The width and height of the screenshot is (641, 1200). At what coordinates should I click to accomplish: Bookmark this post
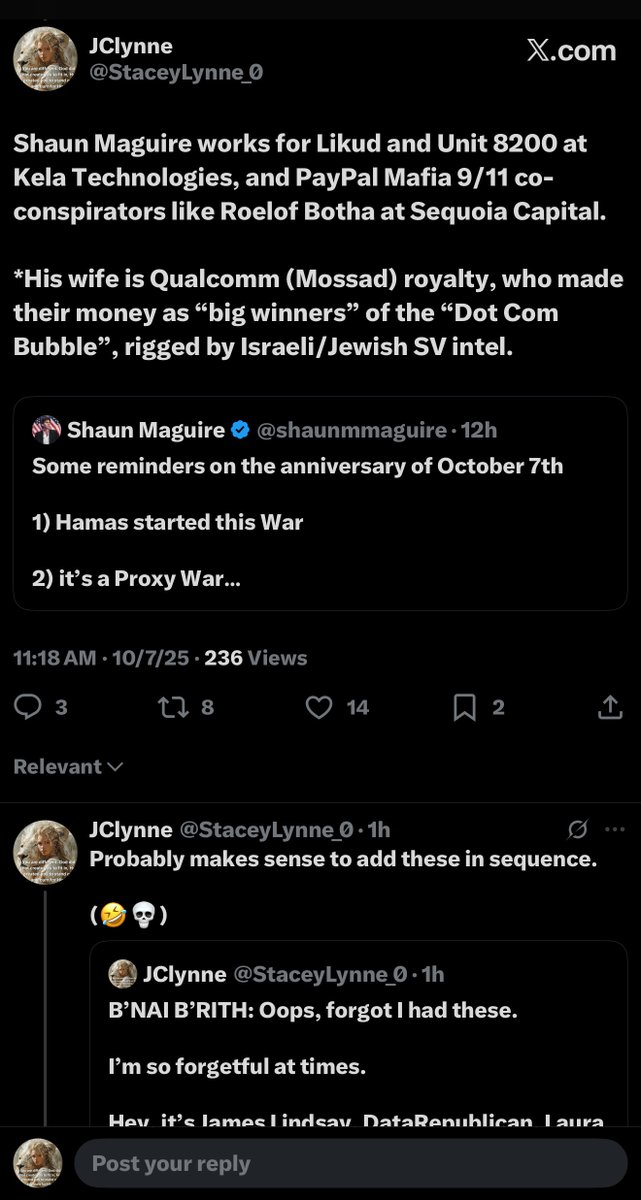pos(465,708)
